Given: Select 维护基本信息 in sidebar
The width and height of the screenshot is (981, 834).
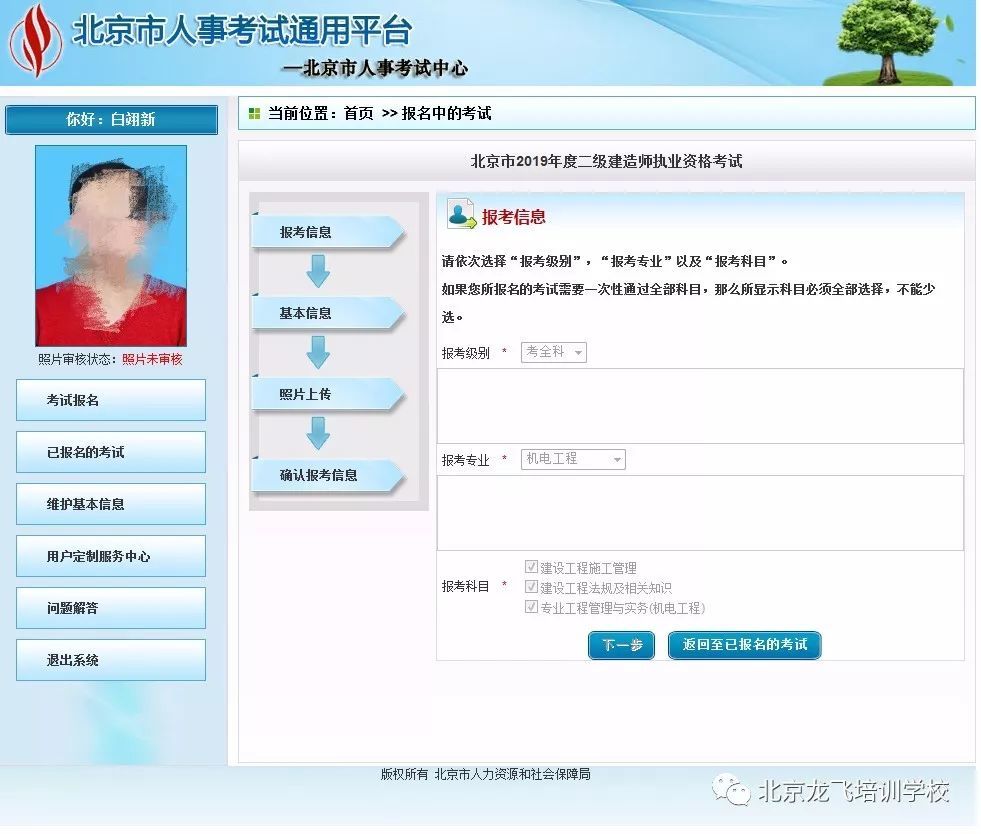Looking at the screenshot, I should [111, 504].
